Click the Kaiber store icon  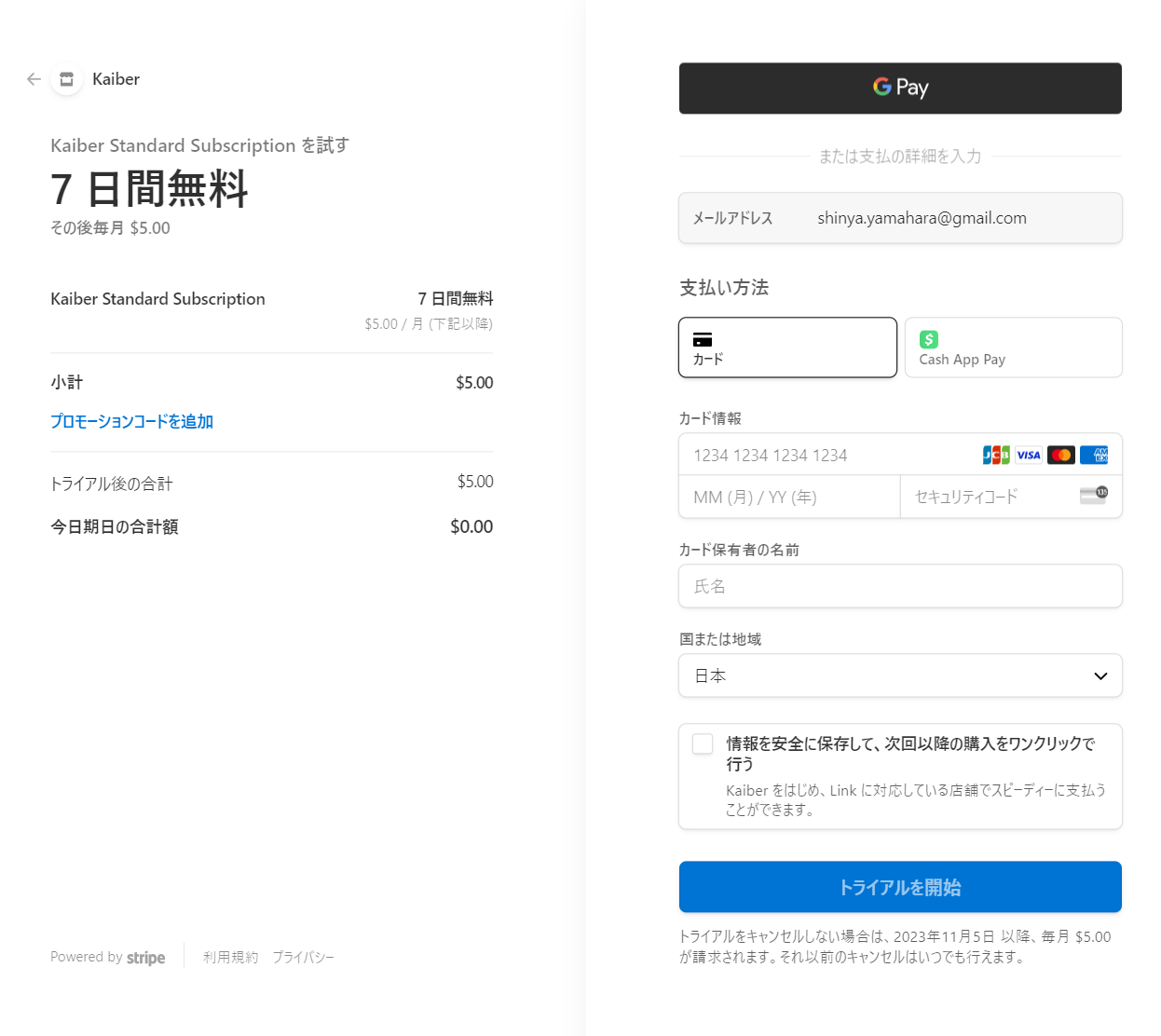pyautogui.click(x=66, y=79)
